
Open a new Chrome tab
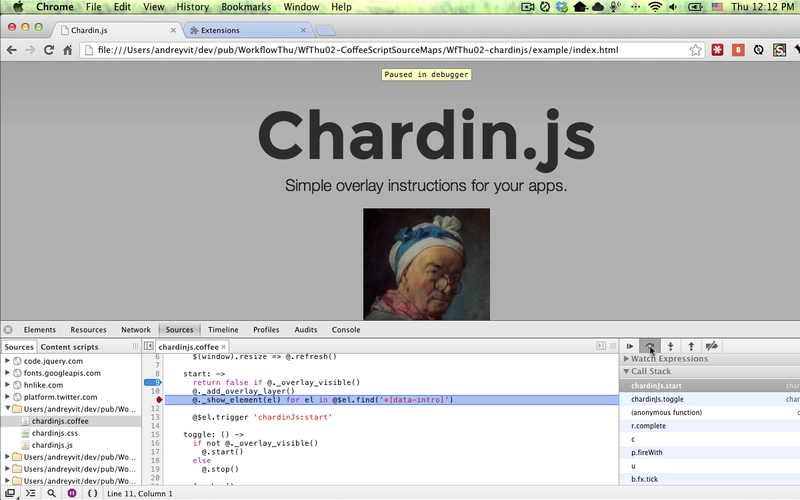(325, 31)
